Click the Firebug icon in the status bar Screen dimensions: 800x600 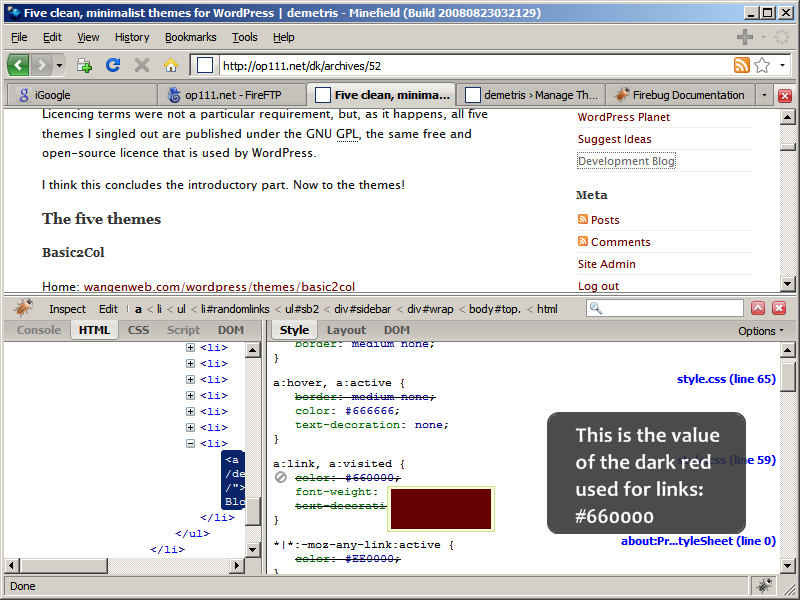click(x=764, y=586)
